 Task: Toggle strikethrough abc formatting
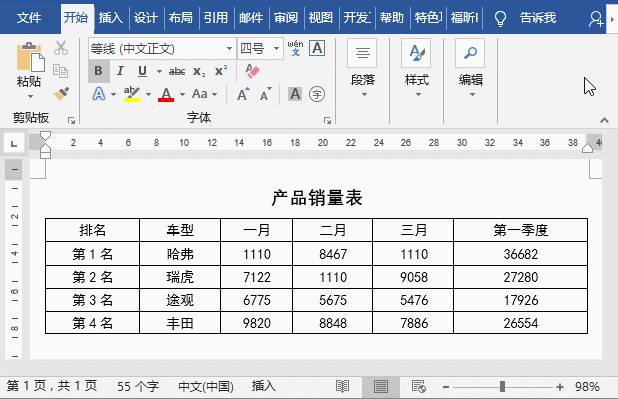pos(177,71)
